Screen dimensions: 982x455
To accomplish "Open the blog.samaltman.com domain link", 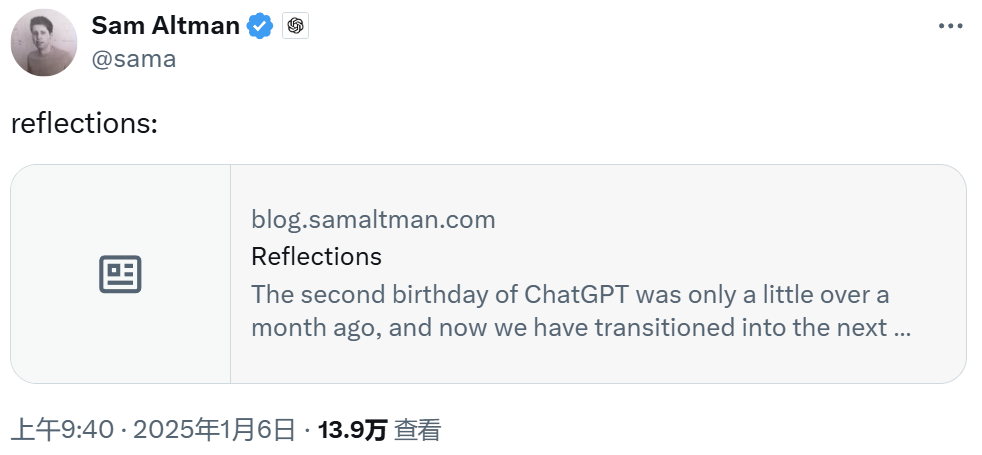I will pyautogui.click(x=373, y=220).
